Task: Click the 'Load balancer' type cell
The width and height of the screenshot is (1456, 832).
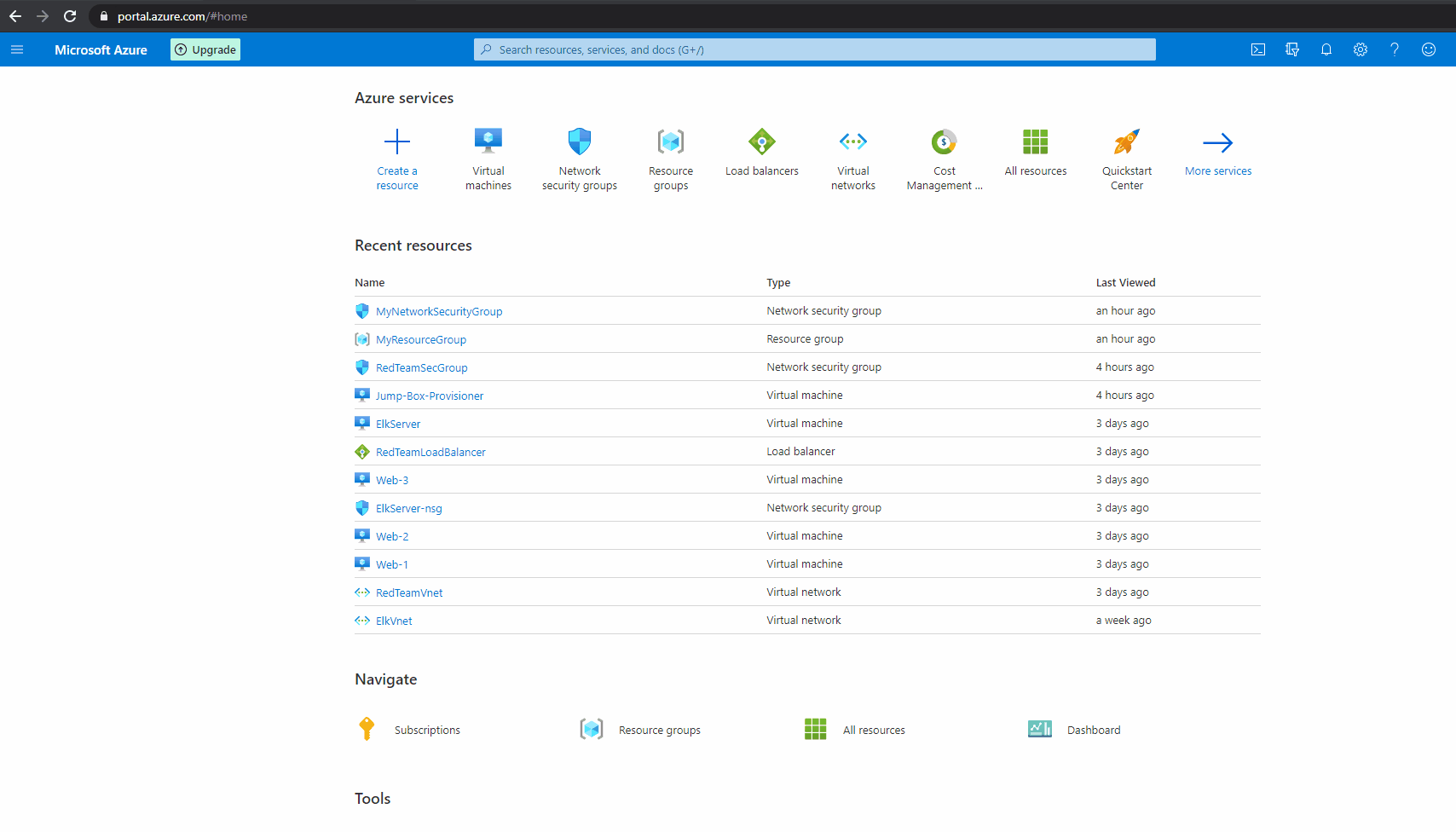Action: click(800, 451)
